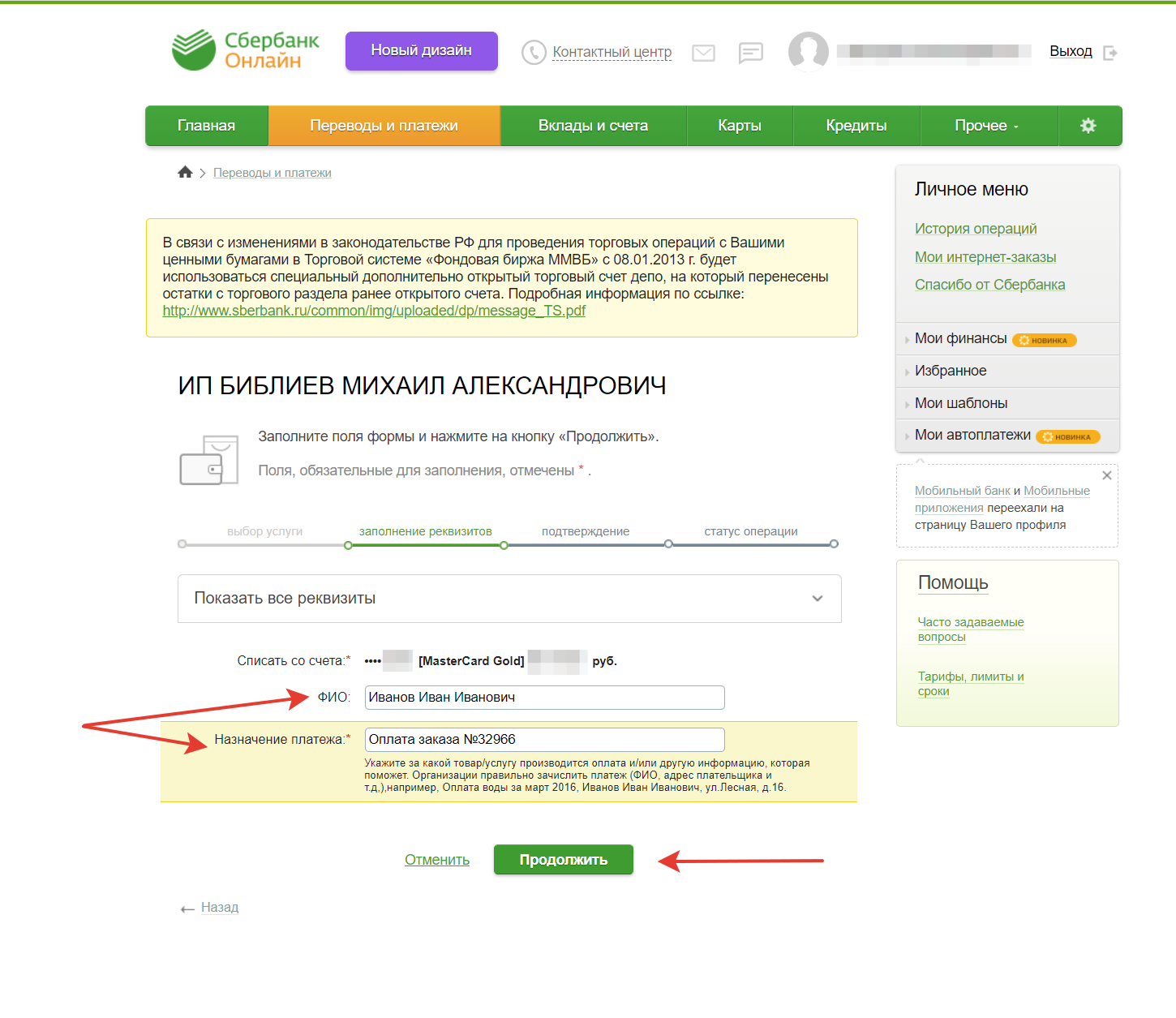Click the Новый дизайн button
The width and height of the screenshot is (1176, 1018).
(421, 50)
